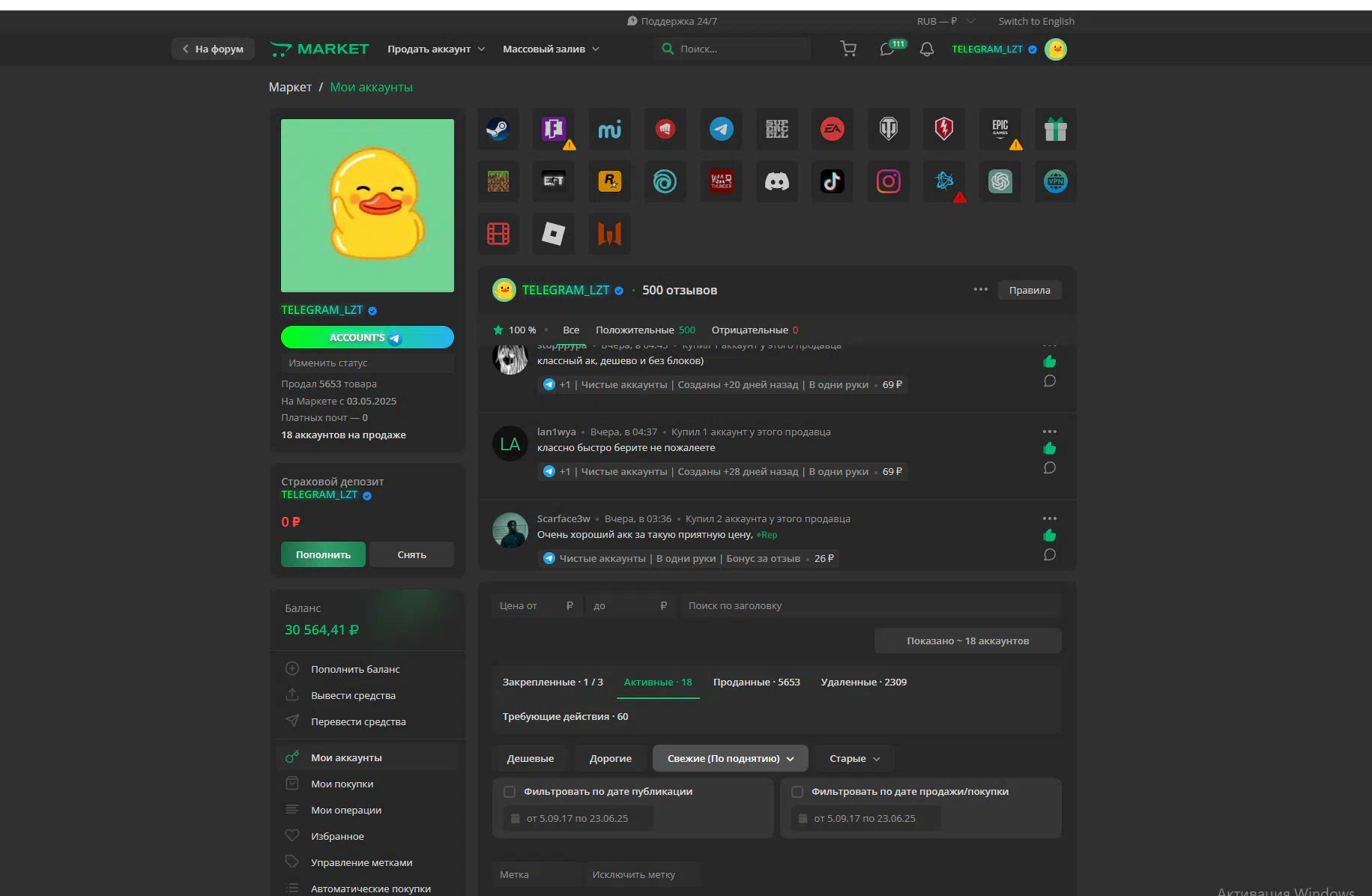1372x896 pixels.
Task: Open the Escape from Tarkov category icon
Action: pyautogui.click(x=554, y=181)
